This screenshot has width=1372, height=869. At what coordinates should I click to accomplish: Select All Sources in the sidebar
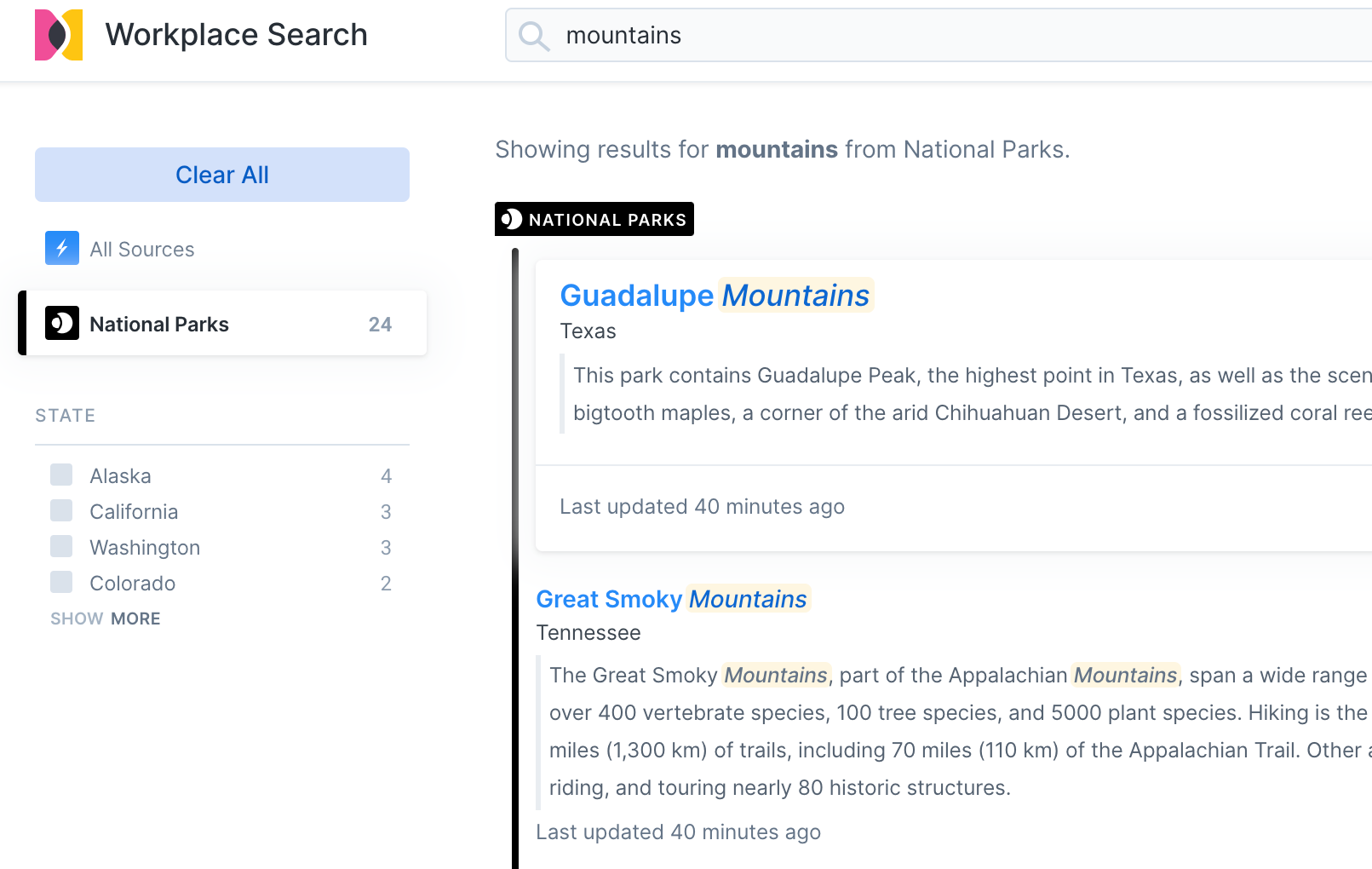point(142,250)
